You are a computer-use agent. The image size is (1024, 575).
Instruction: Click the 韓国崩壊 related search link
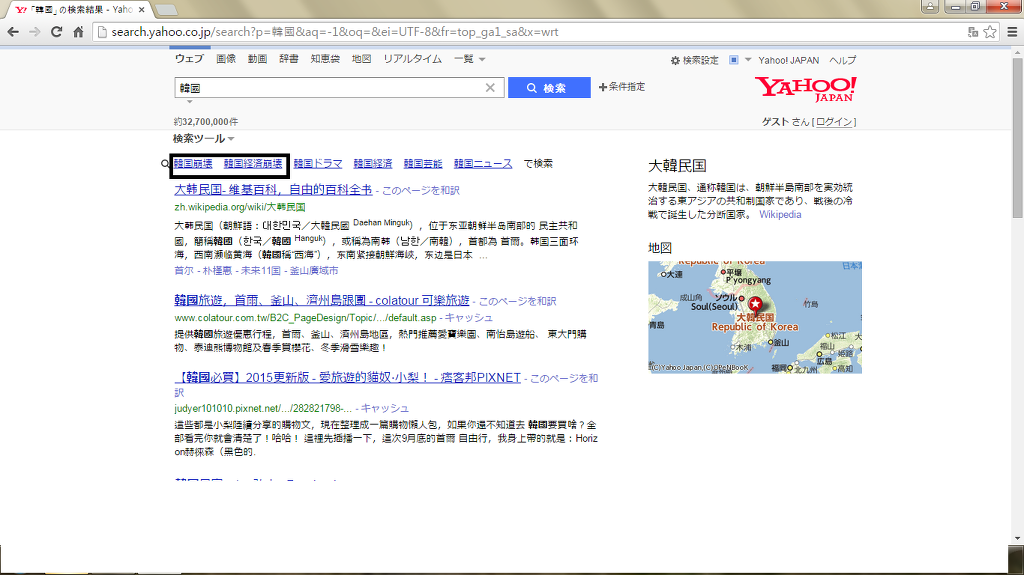[193, 163]
